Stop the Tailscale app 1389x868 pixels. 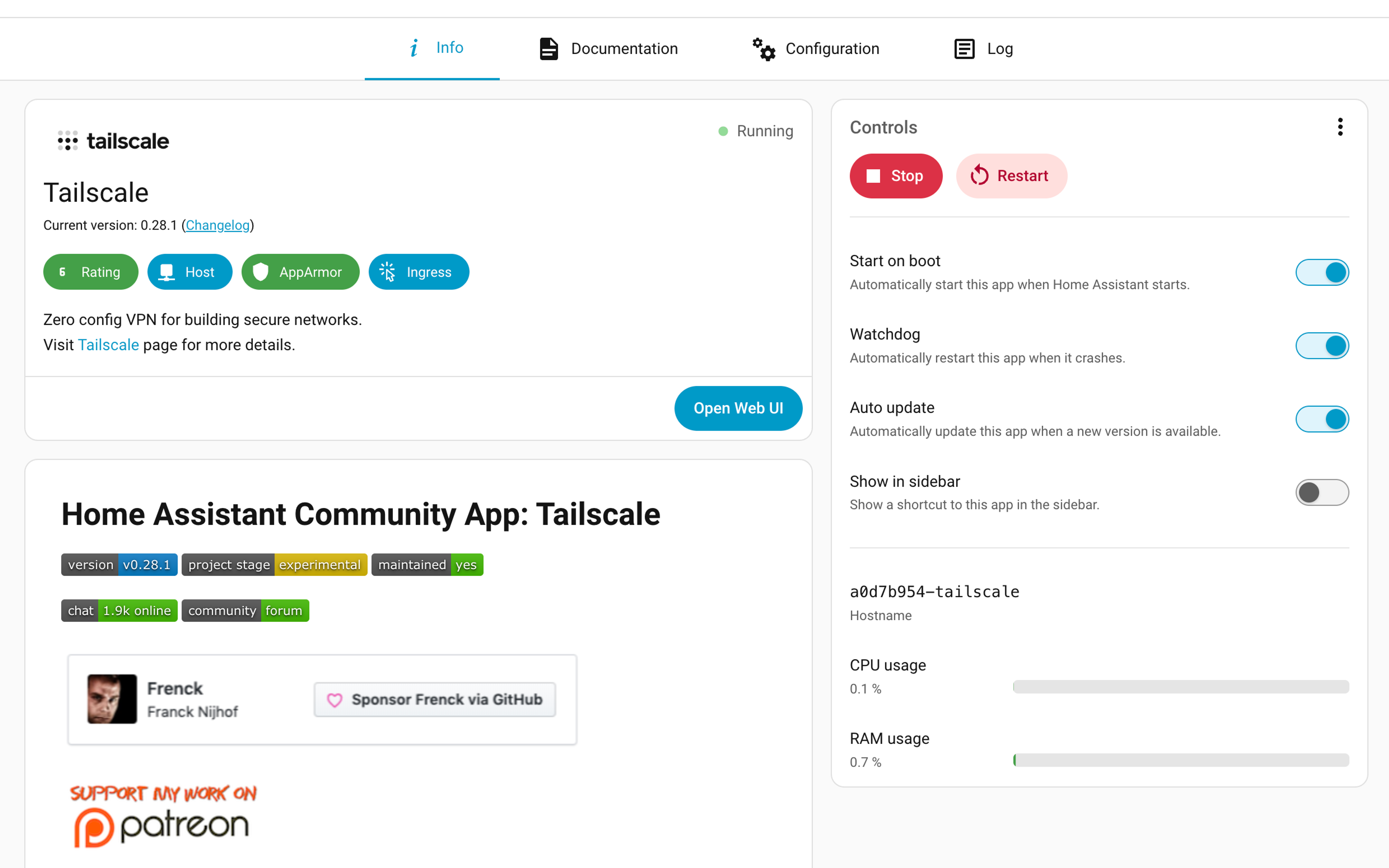point(896,176)
